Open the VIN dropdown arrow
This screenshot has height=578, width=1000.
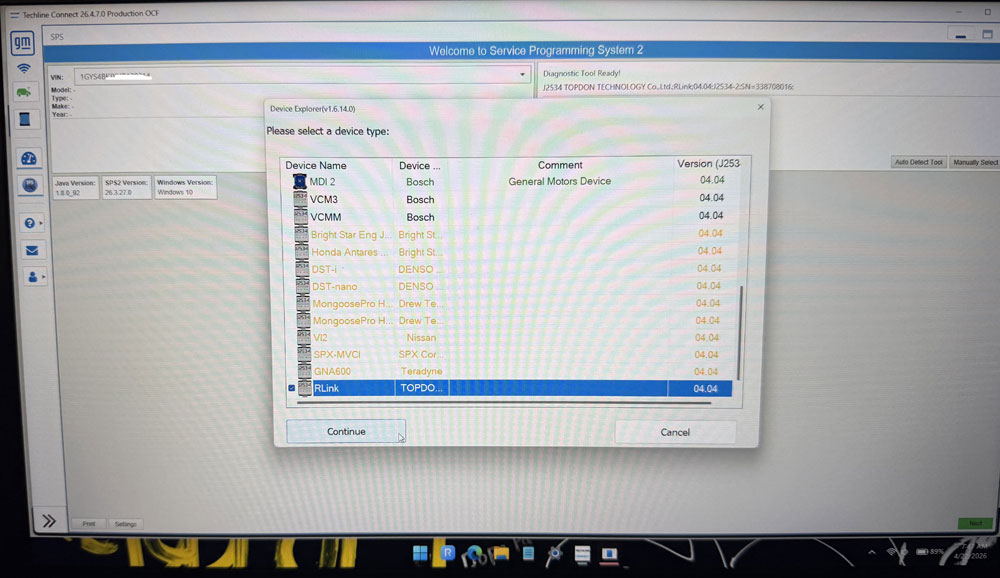[522, 75]
